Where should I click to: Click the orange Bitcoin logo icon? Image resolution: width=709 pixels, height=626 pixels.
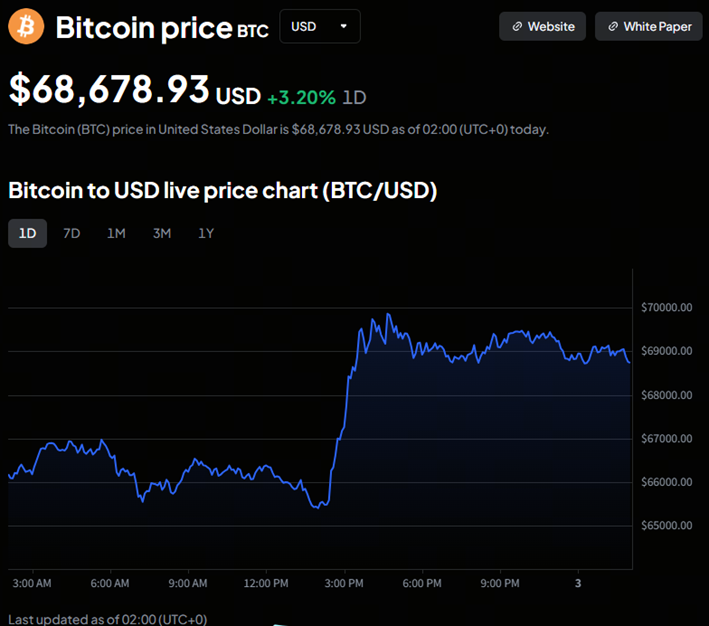26,26
